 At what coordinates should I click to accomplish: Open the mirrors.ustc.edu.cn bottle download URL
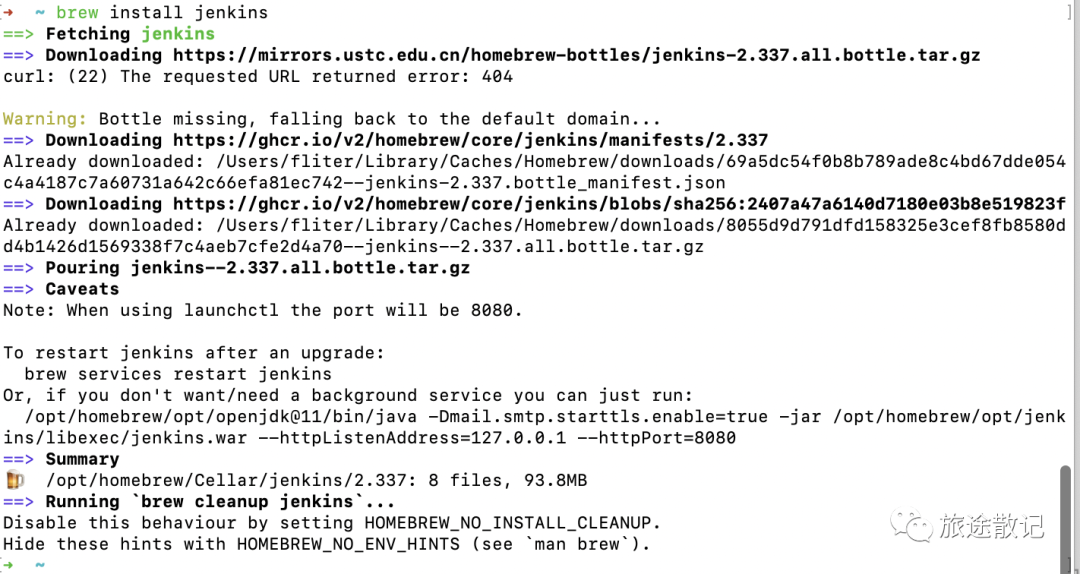[576, 55]
